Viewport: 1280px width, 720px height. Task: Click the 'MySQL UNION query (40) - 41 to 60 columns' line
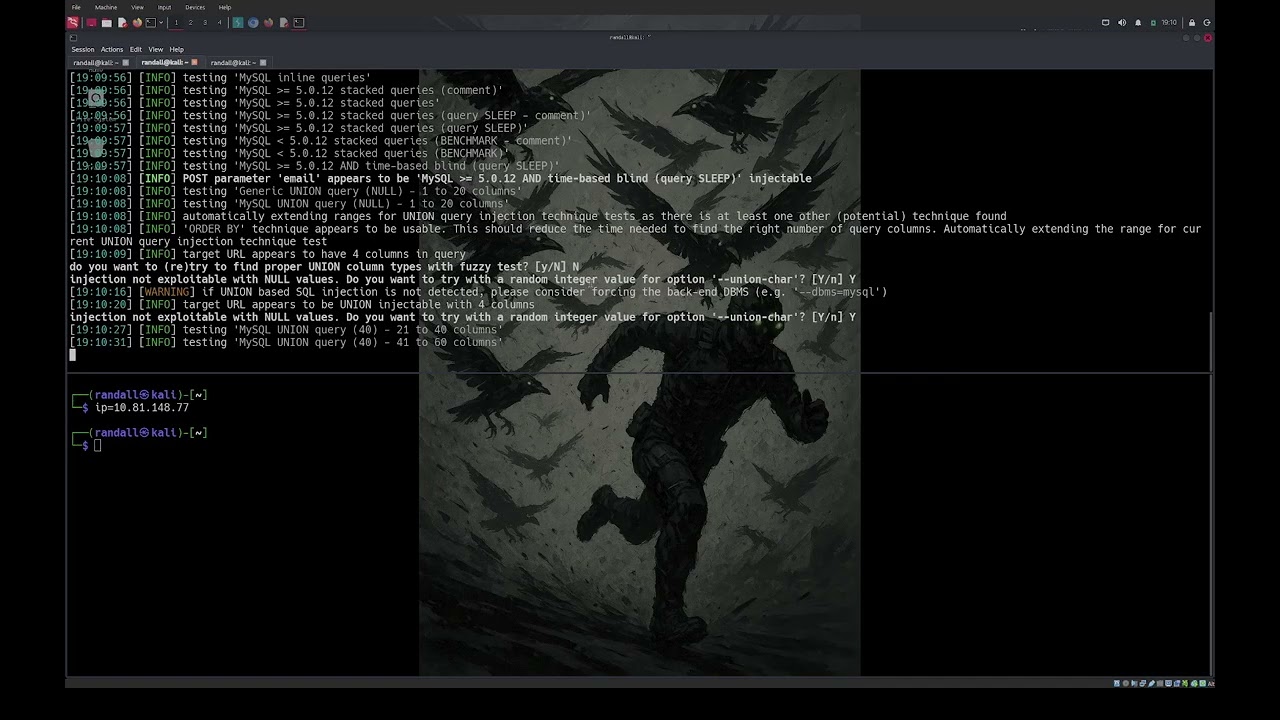click(x=286, y=342)
